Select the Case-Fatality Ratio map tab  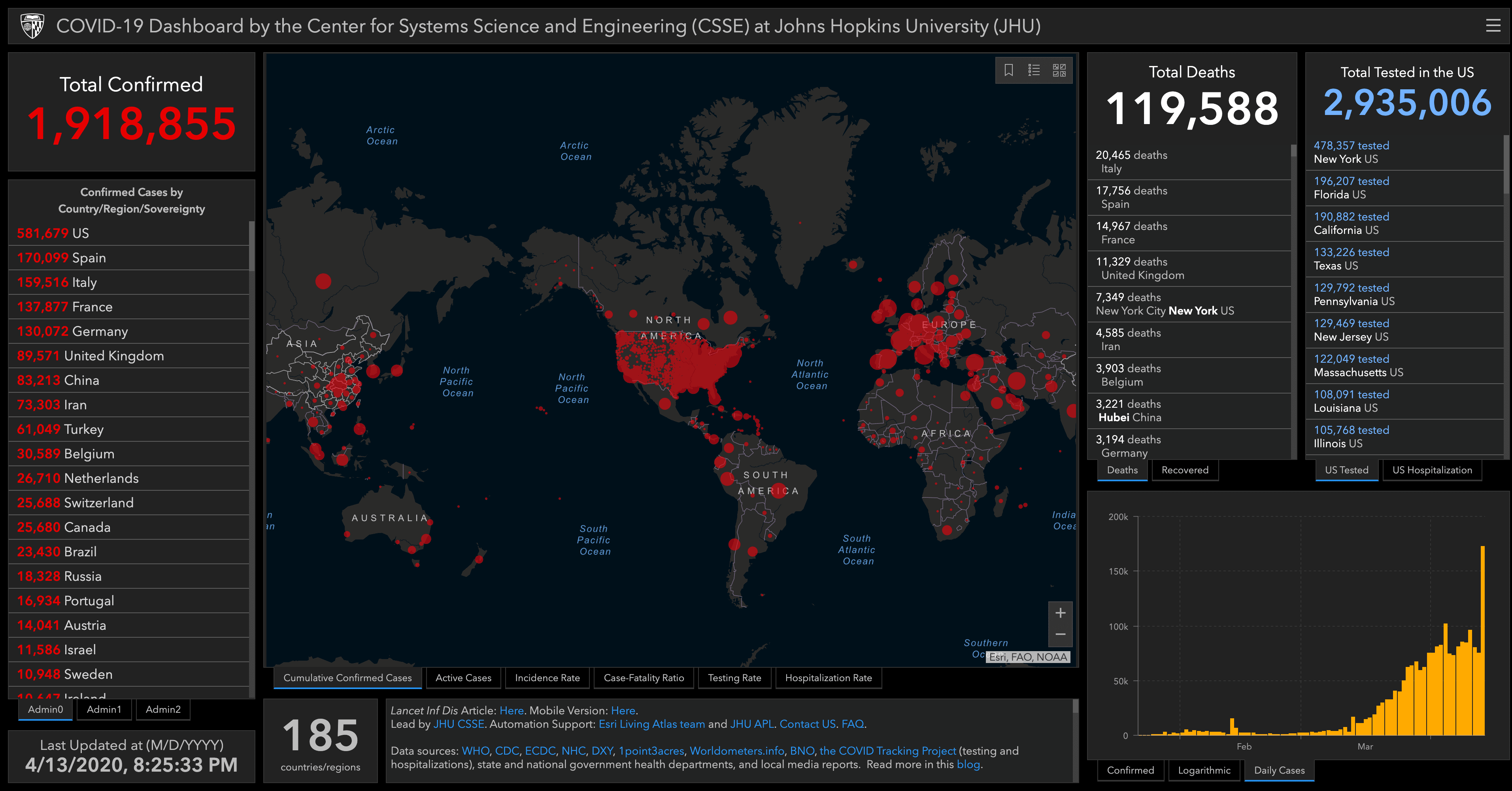pos(643,678)
